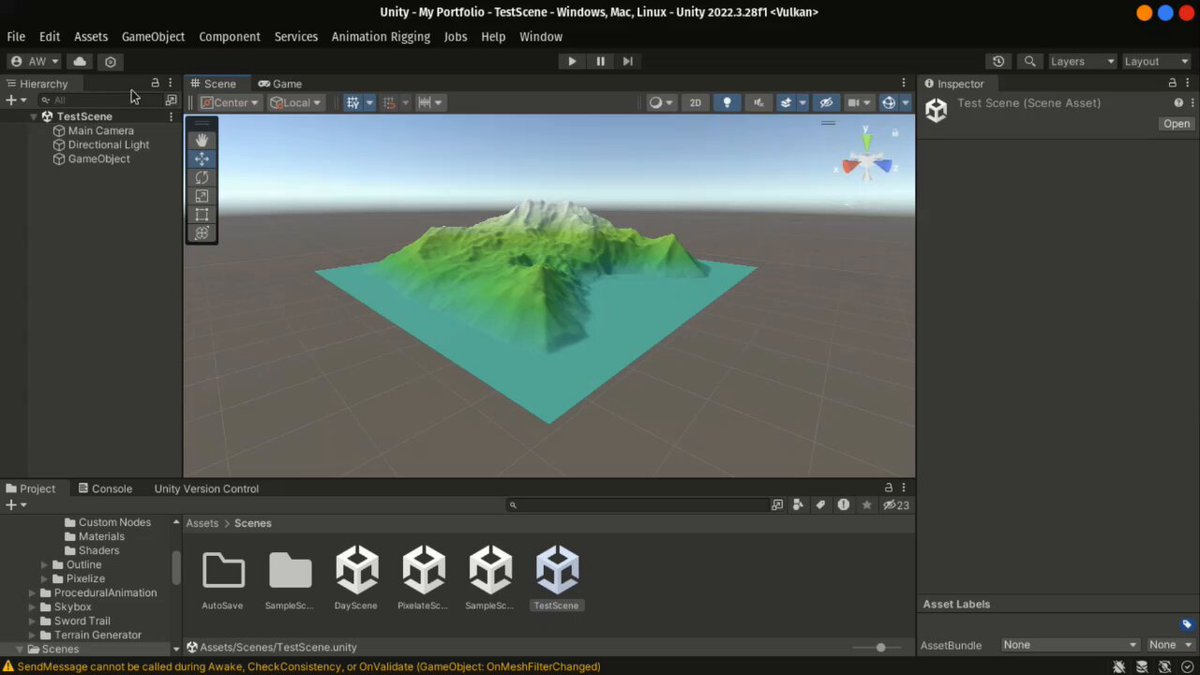The height and width of the screenshot is (675, 1200).
Task: Click the Scene orientation gizmo
Action: (x=867, y=158)
